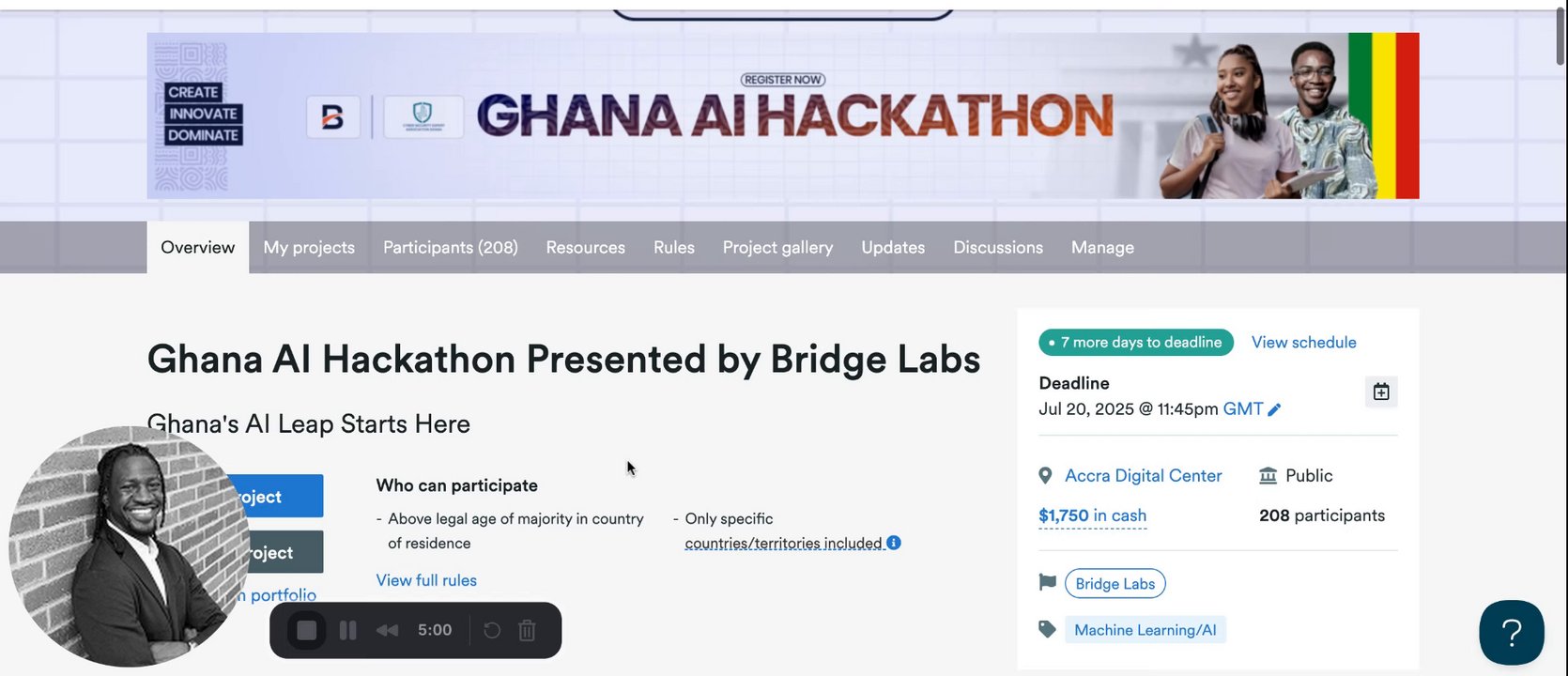This screenshot has width=1568, height=676.
Task: Click the pencil icon next to GMT
Action: pos(1274,409)
